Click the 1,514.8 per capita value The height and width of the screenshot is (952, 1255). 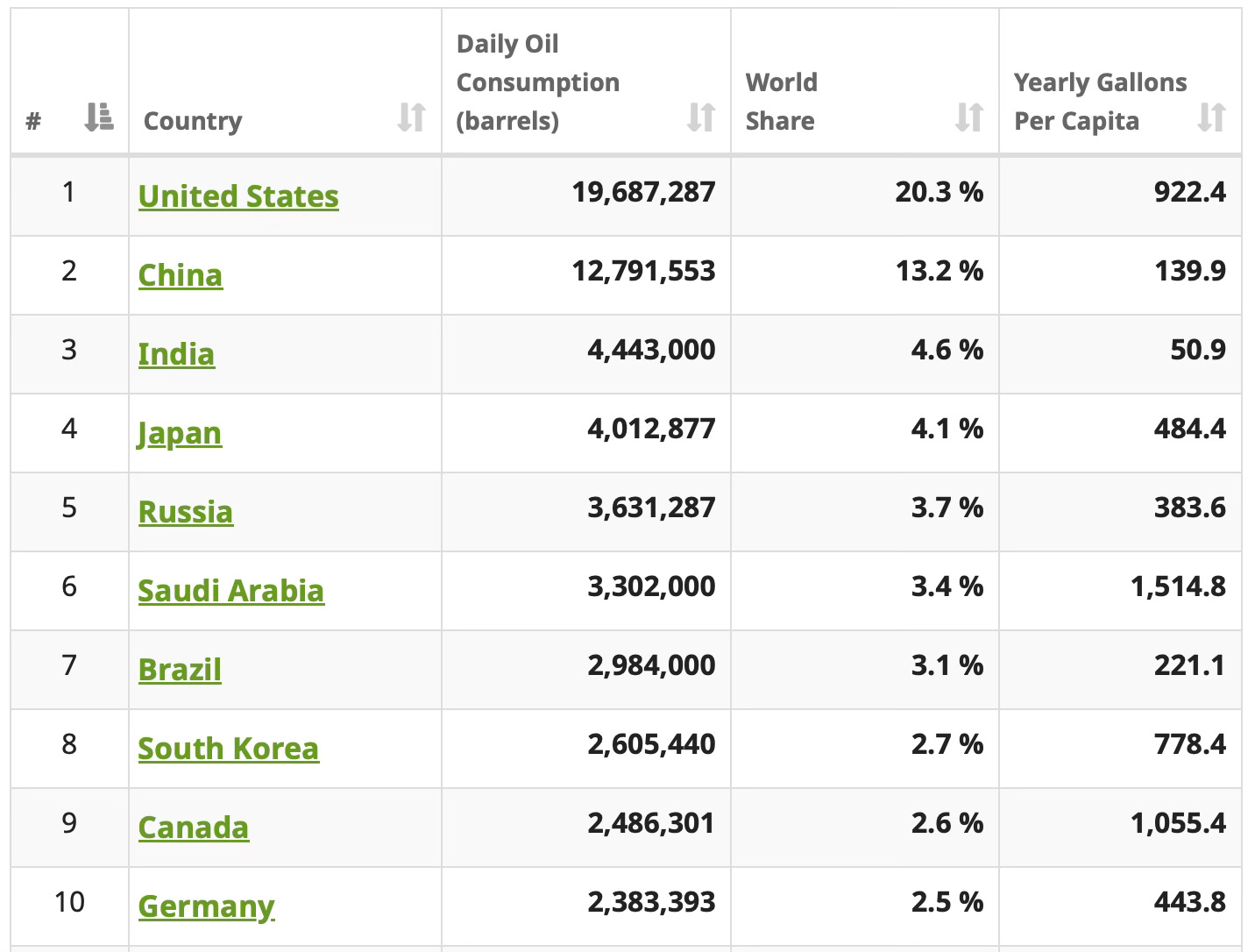[1179, 586]
